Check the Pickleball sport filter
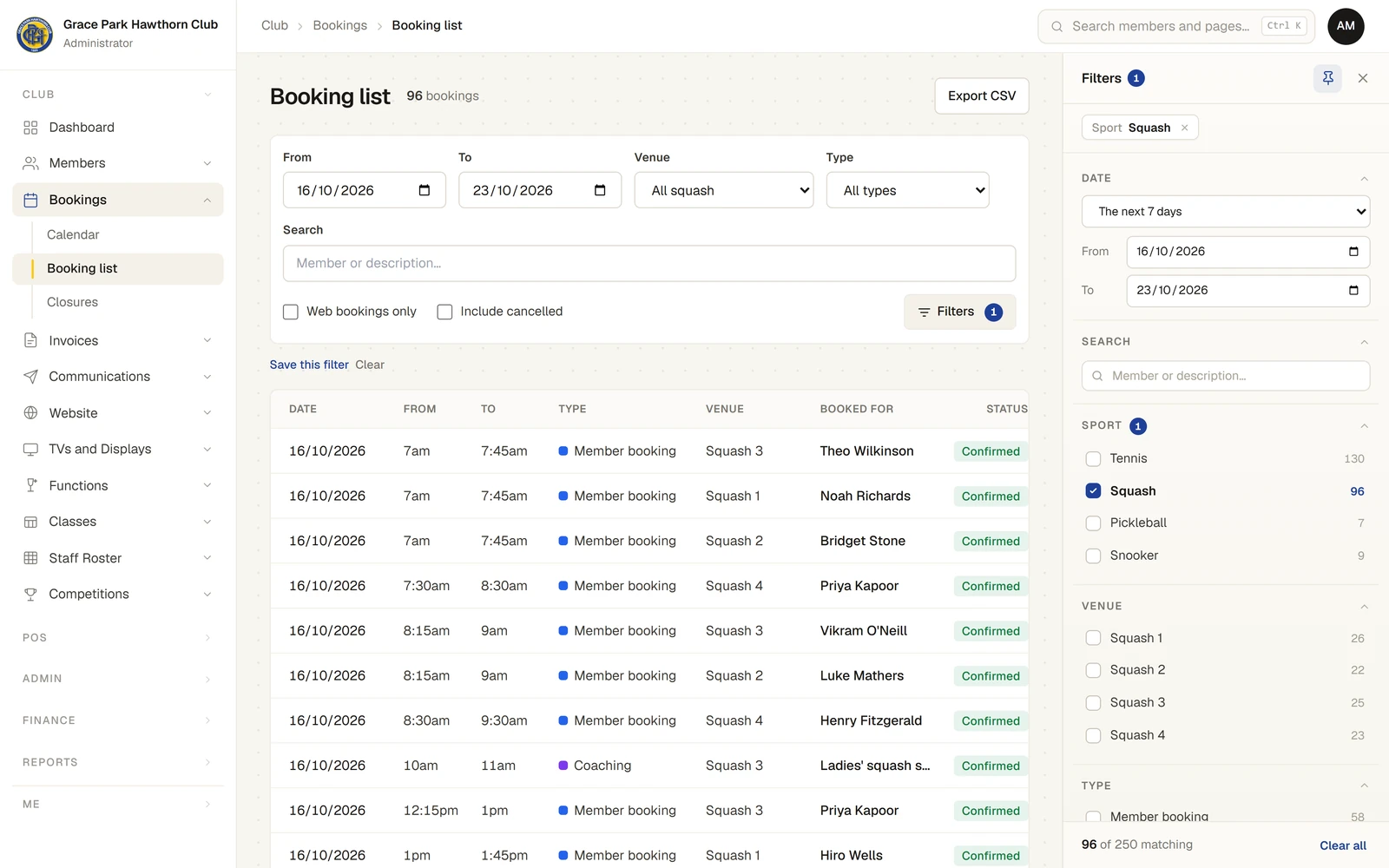1389x868 pixels. click(1093, 523)
